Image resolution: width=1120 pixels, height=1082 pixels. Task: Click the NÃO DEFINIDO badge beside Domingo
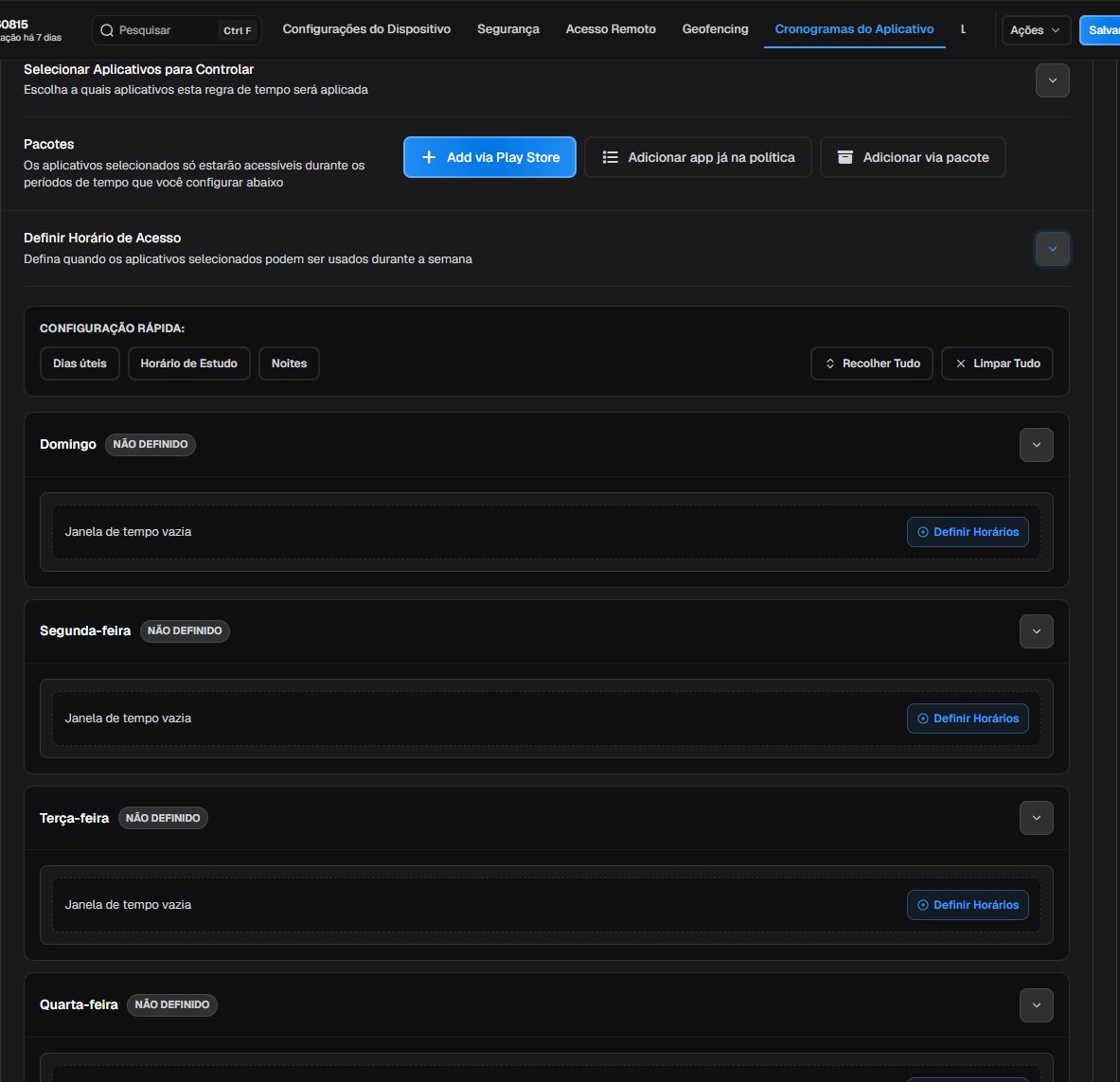point(150,444)
